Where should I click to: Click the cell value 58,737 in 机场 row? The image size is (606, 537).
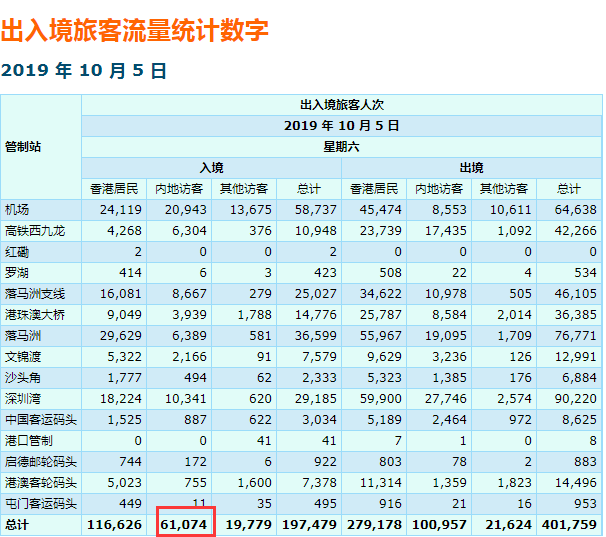coord(315,210)
